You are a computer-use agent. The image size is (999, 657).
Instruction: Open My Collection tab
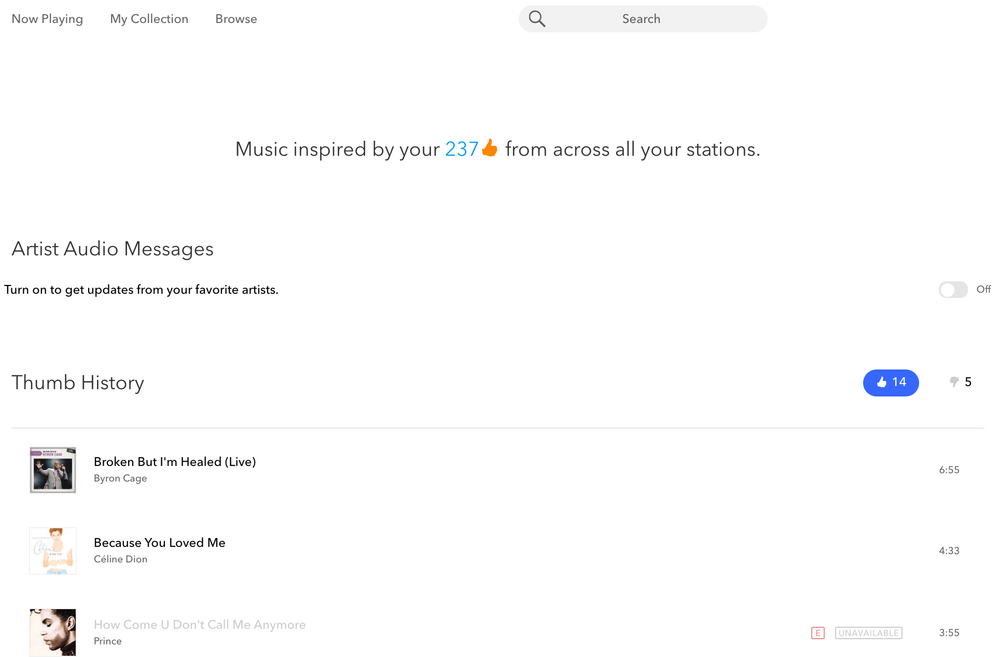149,19
